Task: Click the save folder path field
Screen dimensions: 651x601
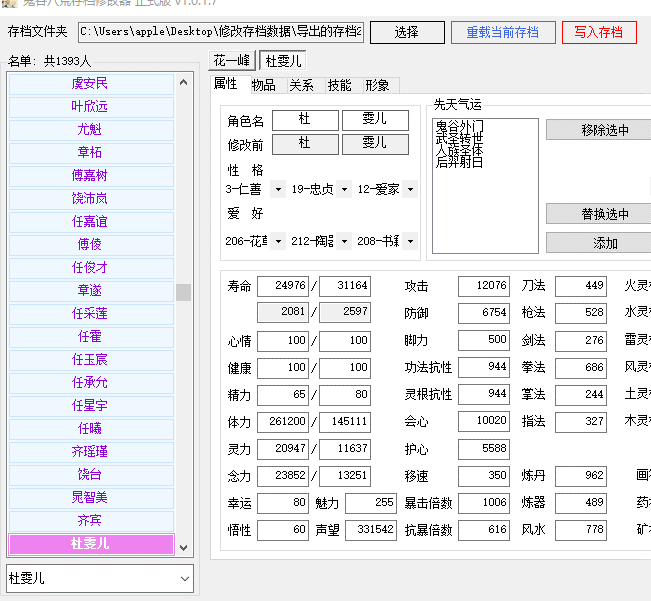Action: (221, 32)
